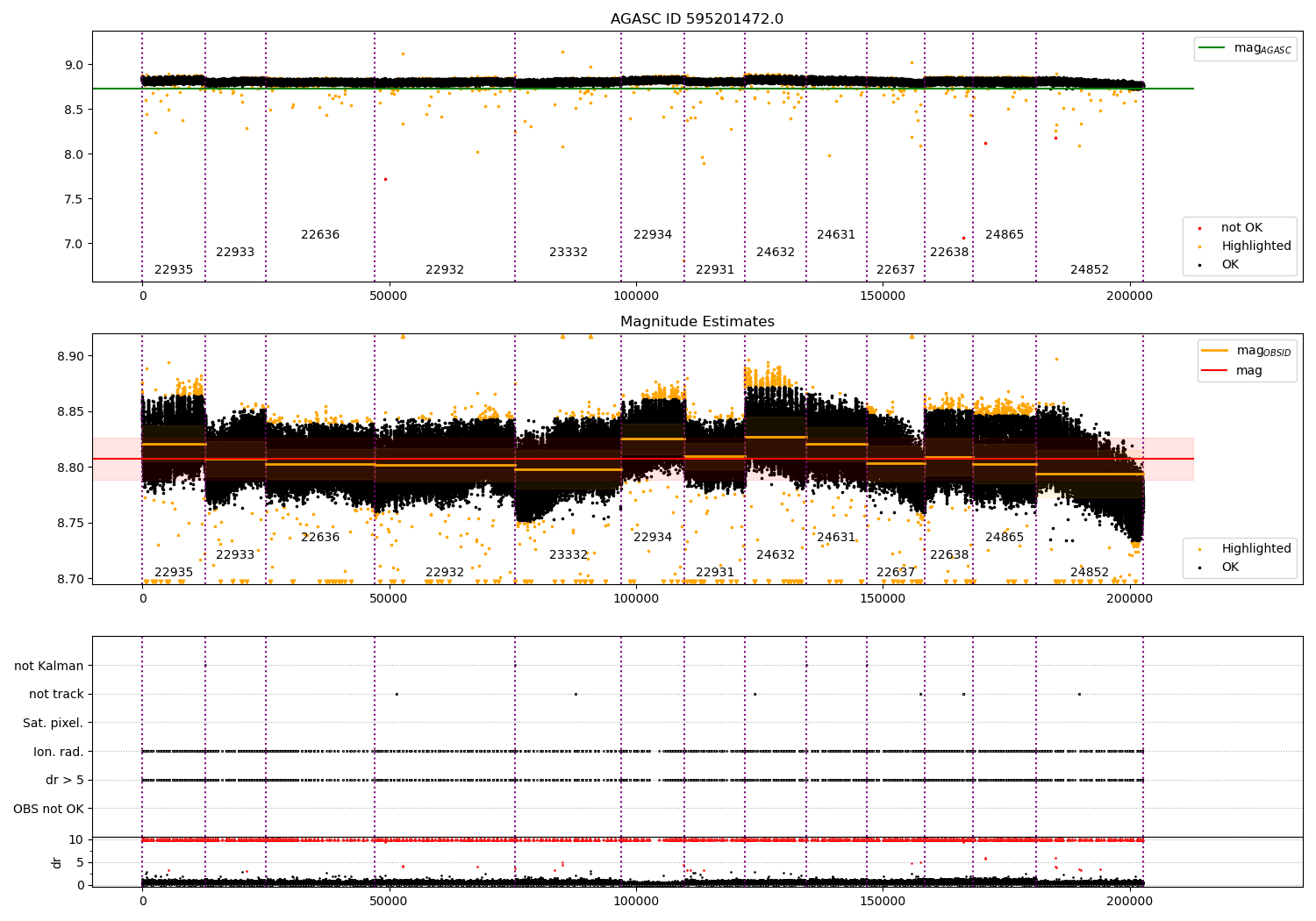This screenshot has width=1316, height=921.
Task: Click OBSID label '24631' in the top plot
Action: pos(836,235)
